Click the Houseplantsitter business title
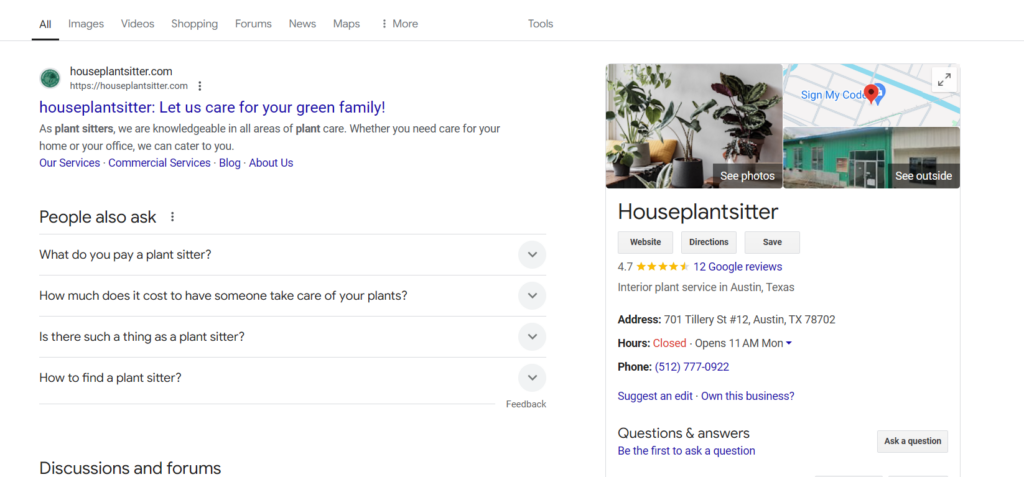Image resolution: width=1024 pixels, height=477 pixels. [698, 212]
